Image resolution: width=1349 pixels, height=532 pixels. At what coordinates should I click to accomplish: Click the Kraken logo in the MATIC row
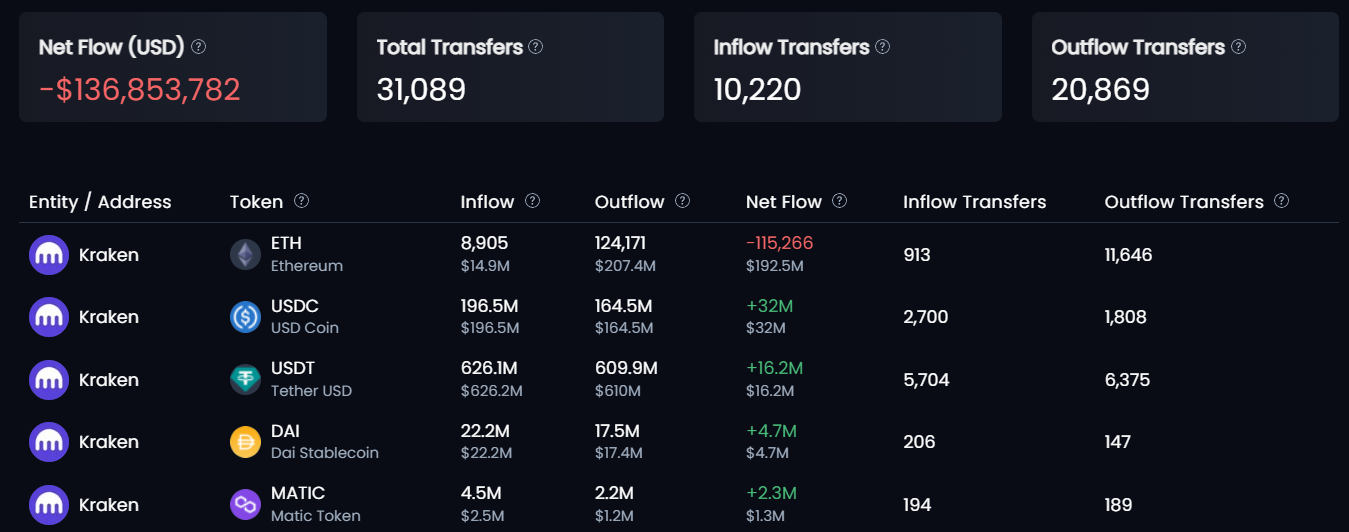(x=49, y=505)
